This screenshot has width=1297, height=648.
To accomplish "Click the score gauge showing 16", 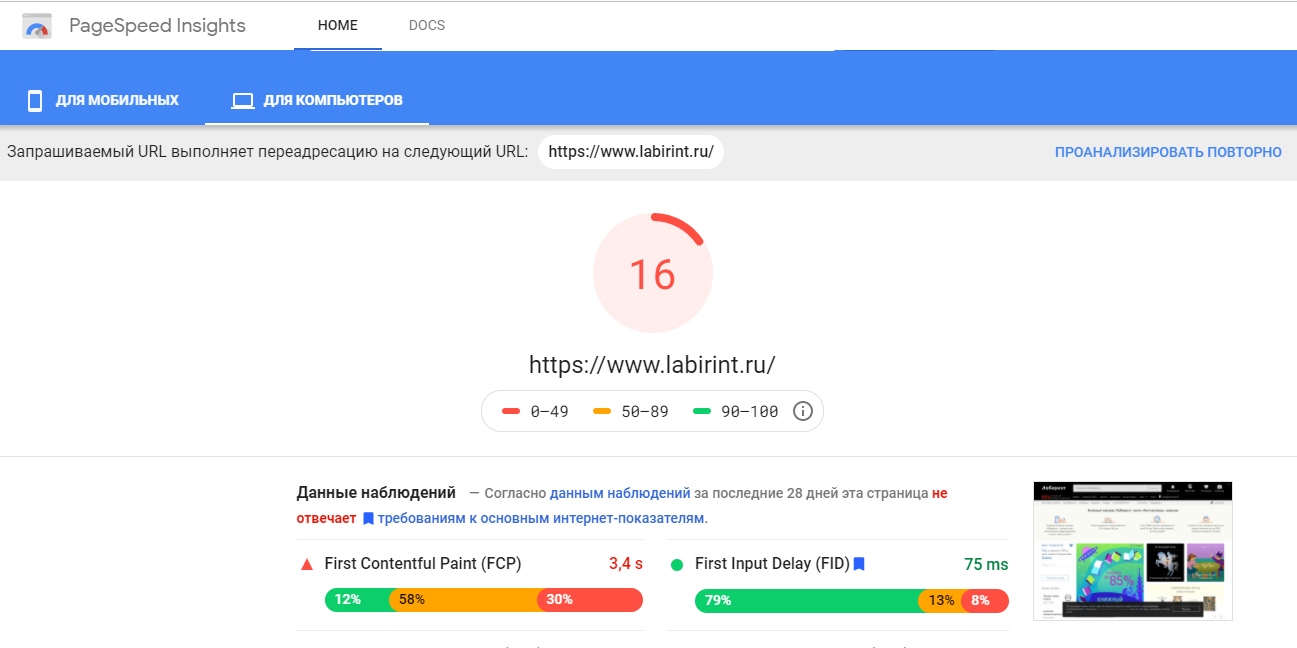I will pos(652,273).
